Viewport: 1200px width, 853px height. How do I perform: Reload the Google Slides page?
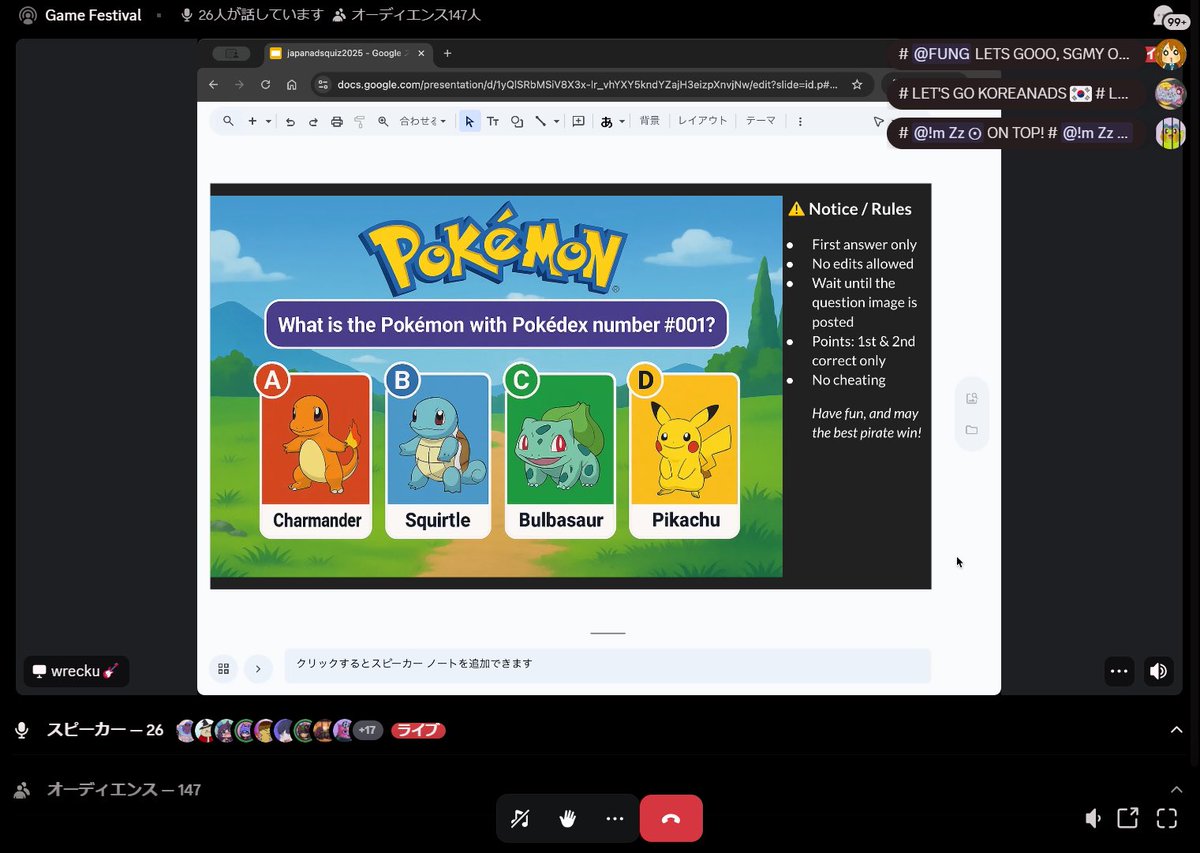265,85
